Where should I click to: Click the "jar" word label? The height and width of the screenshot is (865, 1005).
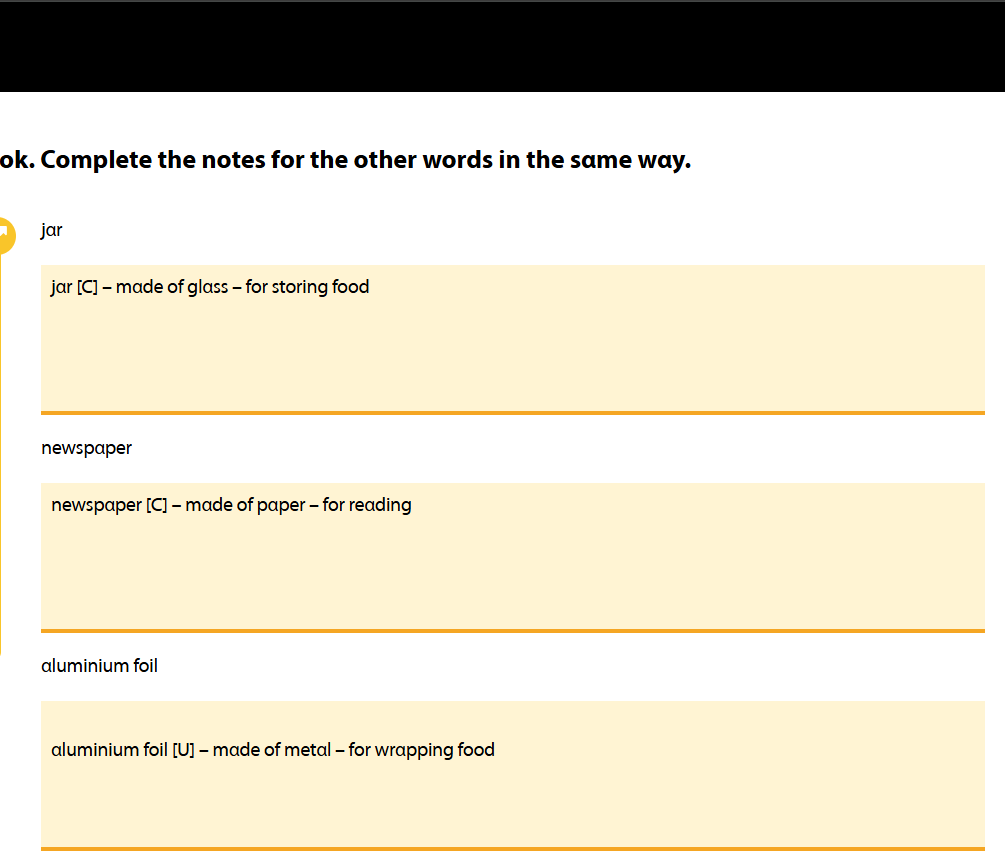[x=52, y=231]
